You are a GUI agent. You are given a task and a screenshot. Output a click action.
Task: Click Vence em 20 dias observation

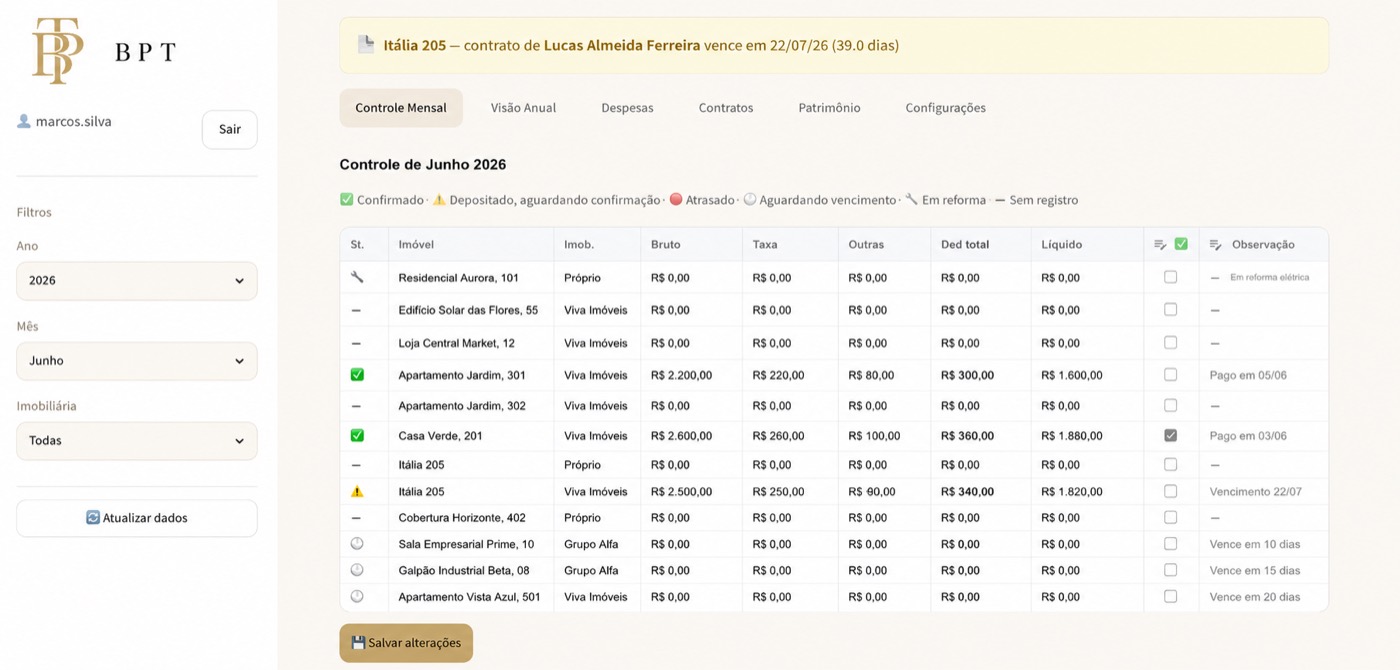point(1255,596)
